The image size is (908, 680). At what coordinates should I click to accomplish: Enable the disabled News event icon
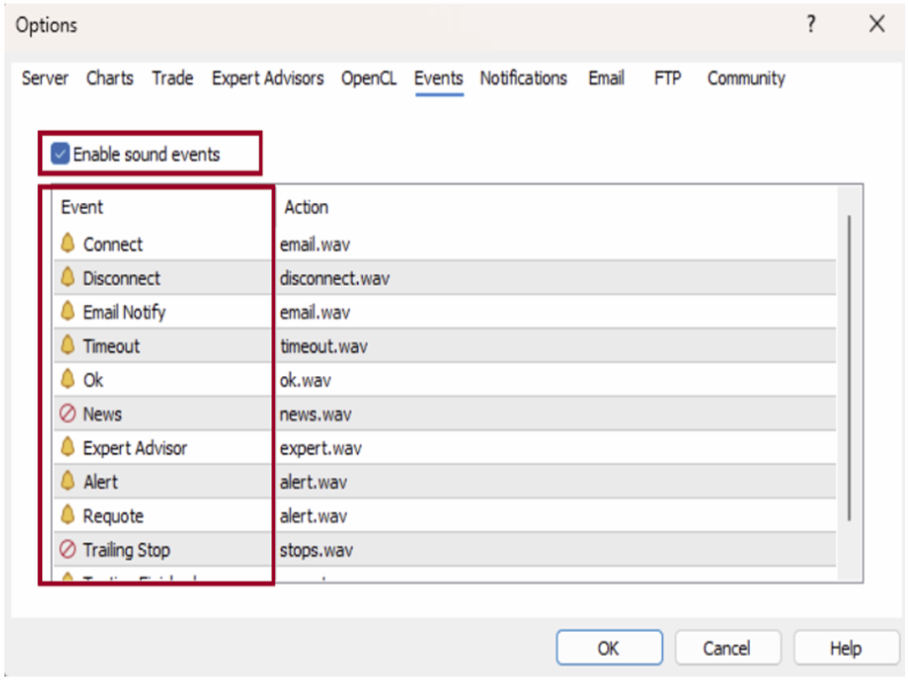tap(68, 413)
